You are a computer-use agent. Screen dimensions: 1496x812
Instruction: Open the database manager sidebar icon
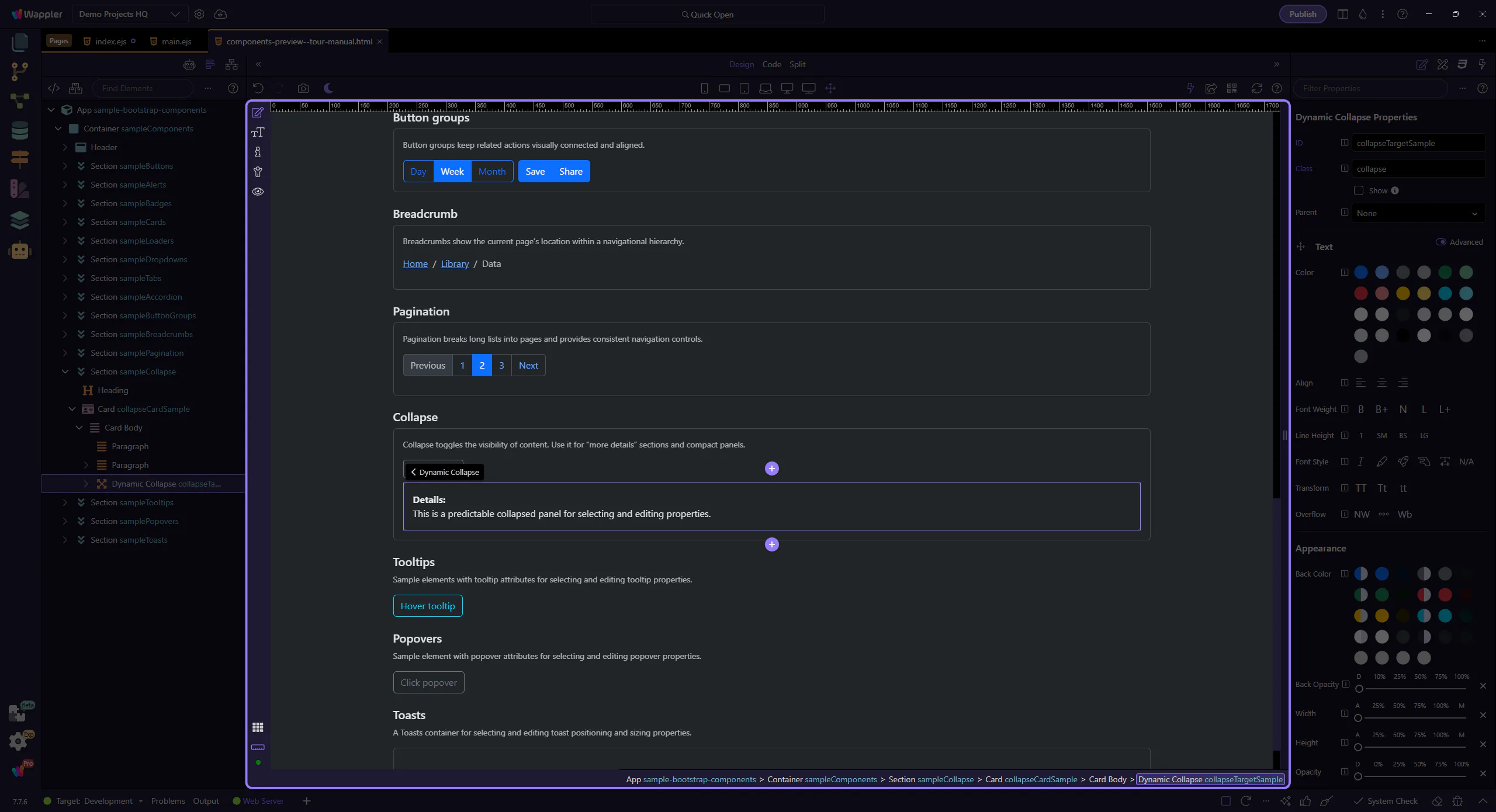[20, 130]
